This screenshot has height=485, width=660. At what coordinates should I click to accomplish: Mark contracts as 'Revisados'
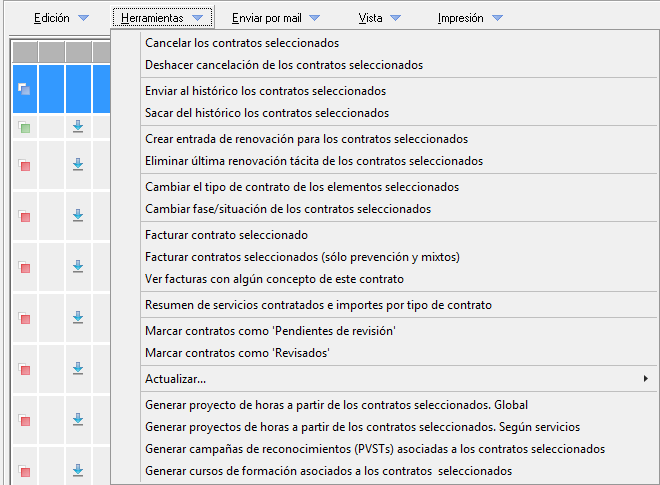(x=237, y=353)
